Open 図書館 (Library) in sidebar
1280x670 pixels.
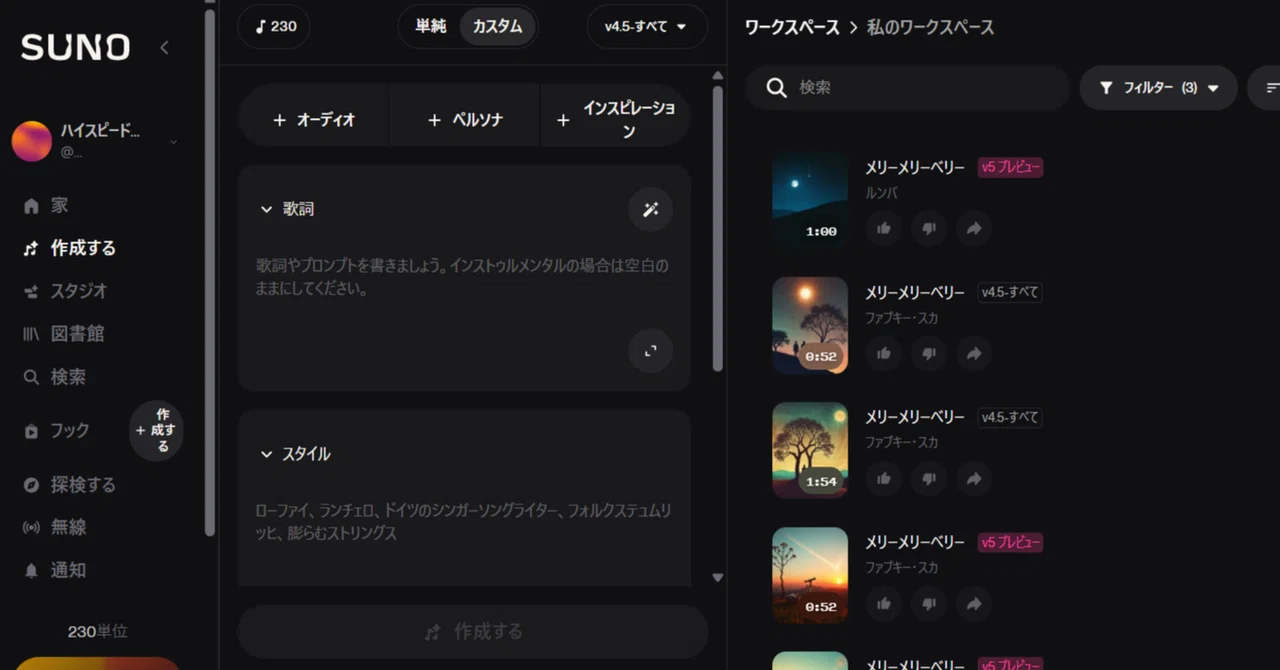[x=64, y=334]
